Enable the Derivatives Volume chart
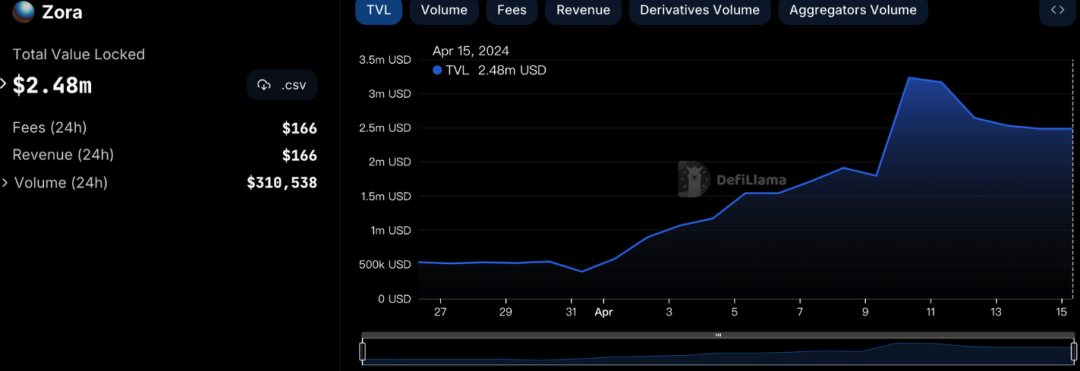 pos(700,10)
